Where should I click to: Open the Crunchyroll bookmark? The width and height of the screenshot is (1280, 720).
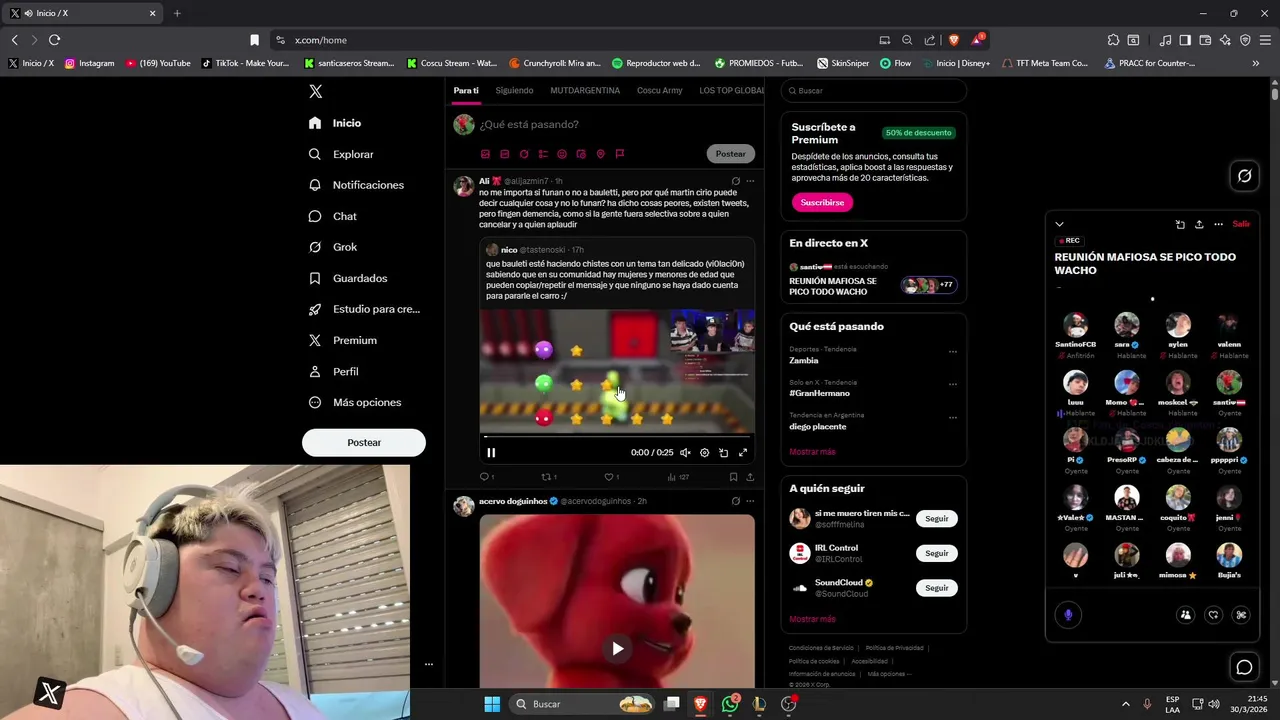554,63
